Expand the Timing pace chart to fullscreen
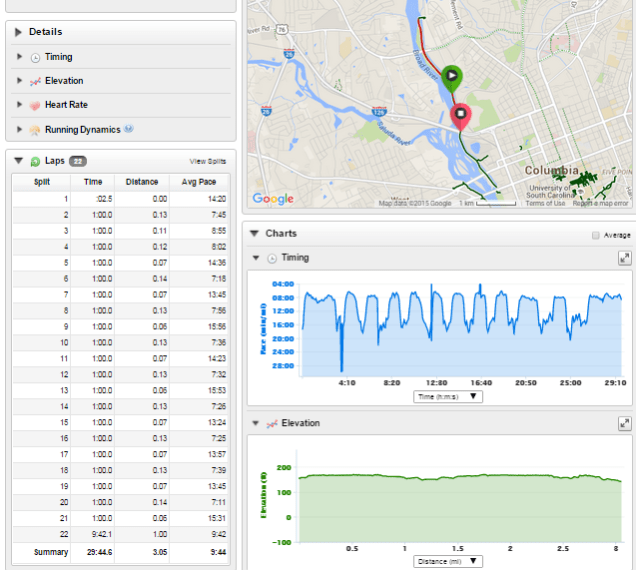Image resolution: width=636 pixels, height=570 pixels. pos(624,258)
